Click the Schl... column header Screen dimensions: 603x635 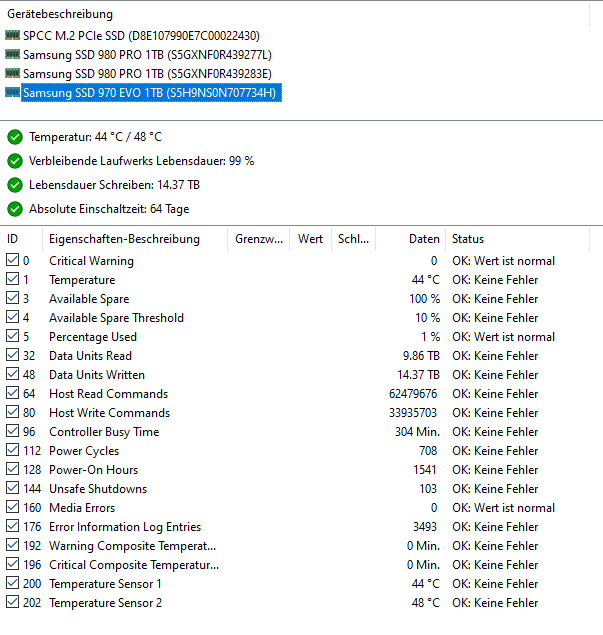click(x=354, y=239)
